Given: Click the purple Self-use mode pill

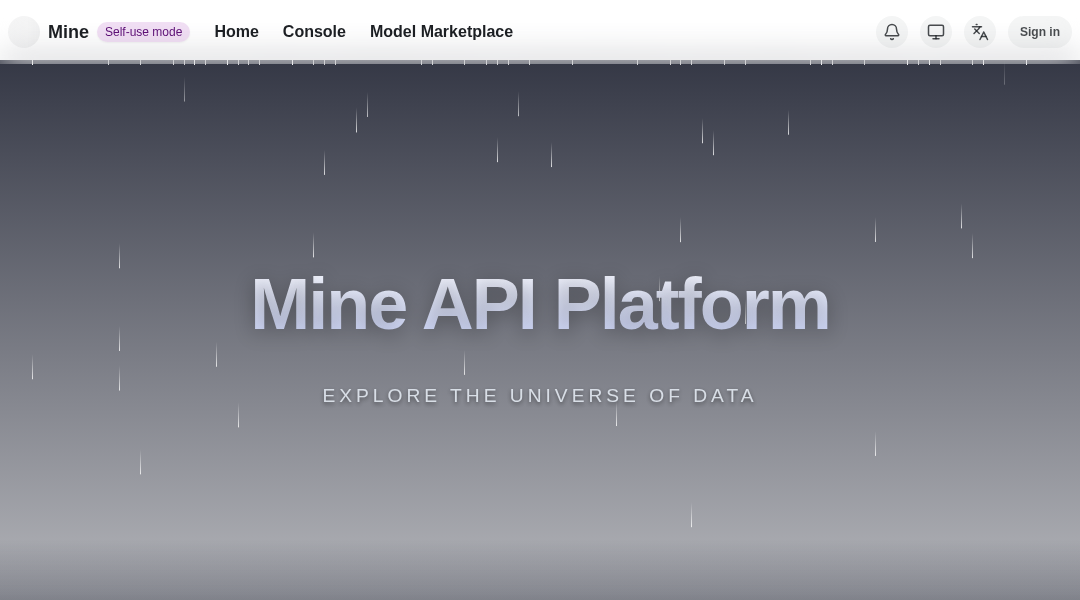Looking at the screenshot, I should (143, 32).
